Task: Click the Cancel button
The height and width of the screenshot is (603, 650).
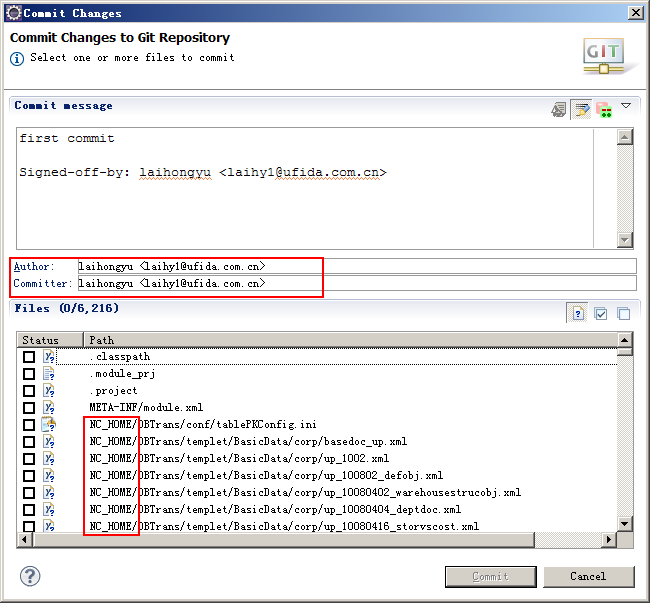Action: [x=589, y=577]
